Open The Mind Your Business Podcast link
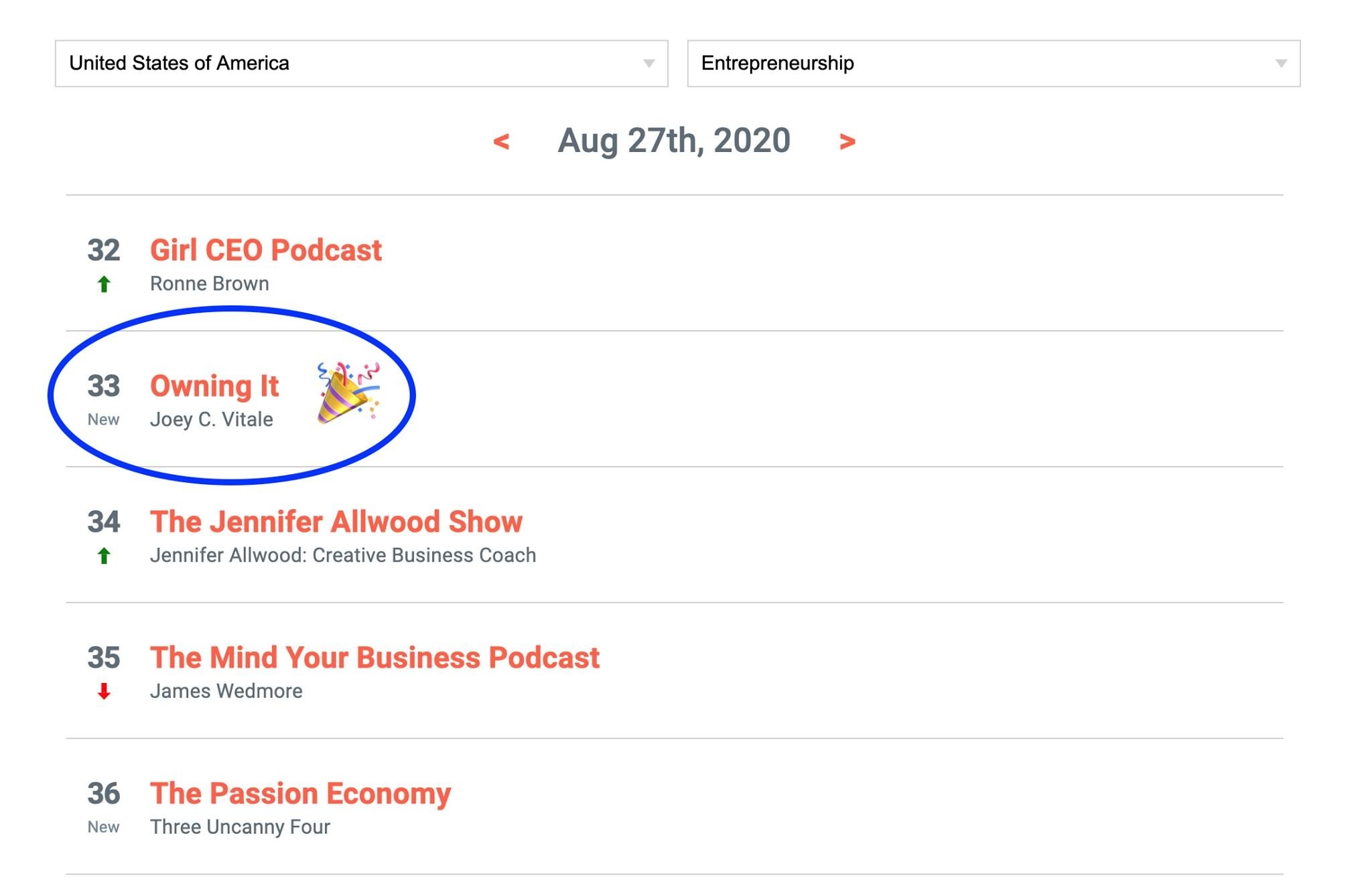Screen dimensions: 1372x896 (x=374, y=658)
